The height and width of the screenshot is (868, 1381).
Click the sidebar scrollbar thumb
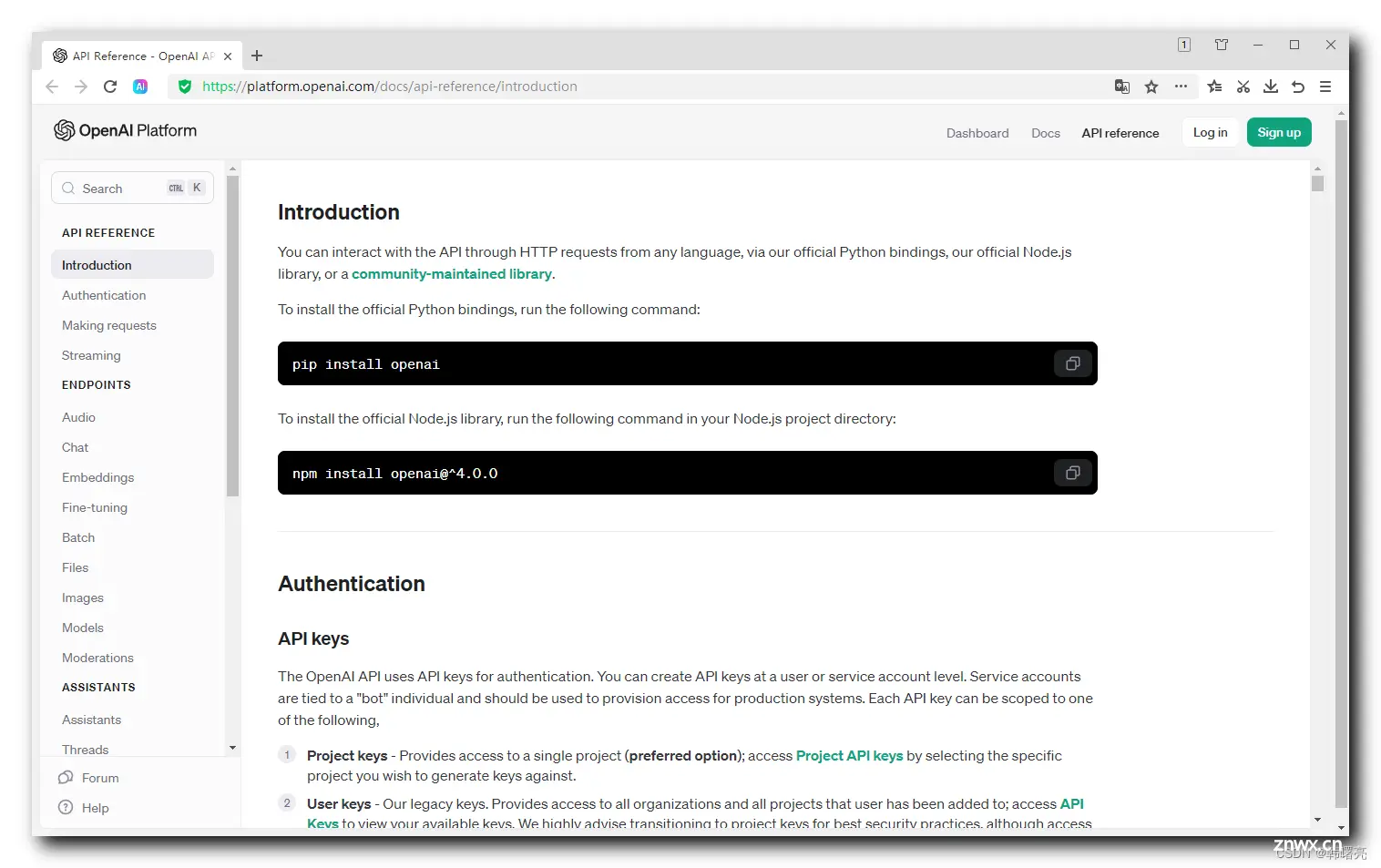[x=232, y=335]
